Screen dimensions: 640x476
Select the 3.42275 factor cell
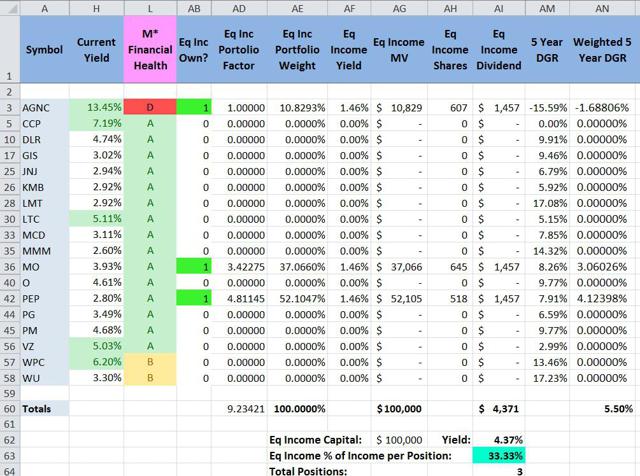coord(240,267)
